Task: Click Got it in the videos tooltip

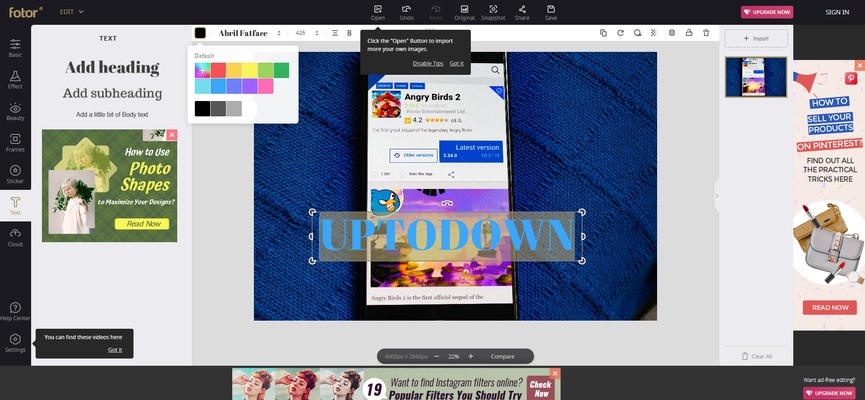Action: pyautogui.click(x=115, y=350)
